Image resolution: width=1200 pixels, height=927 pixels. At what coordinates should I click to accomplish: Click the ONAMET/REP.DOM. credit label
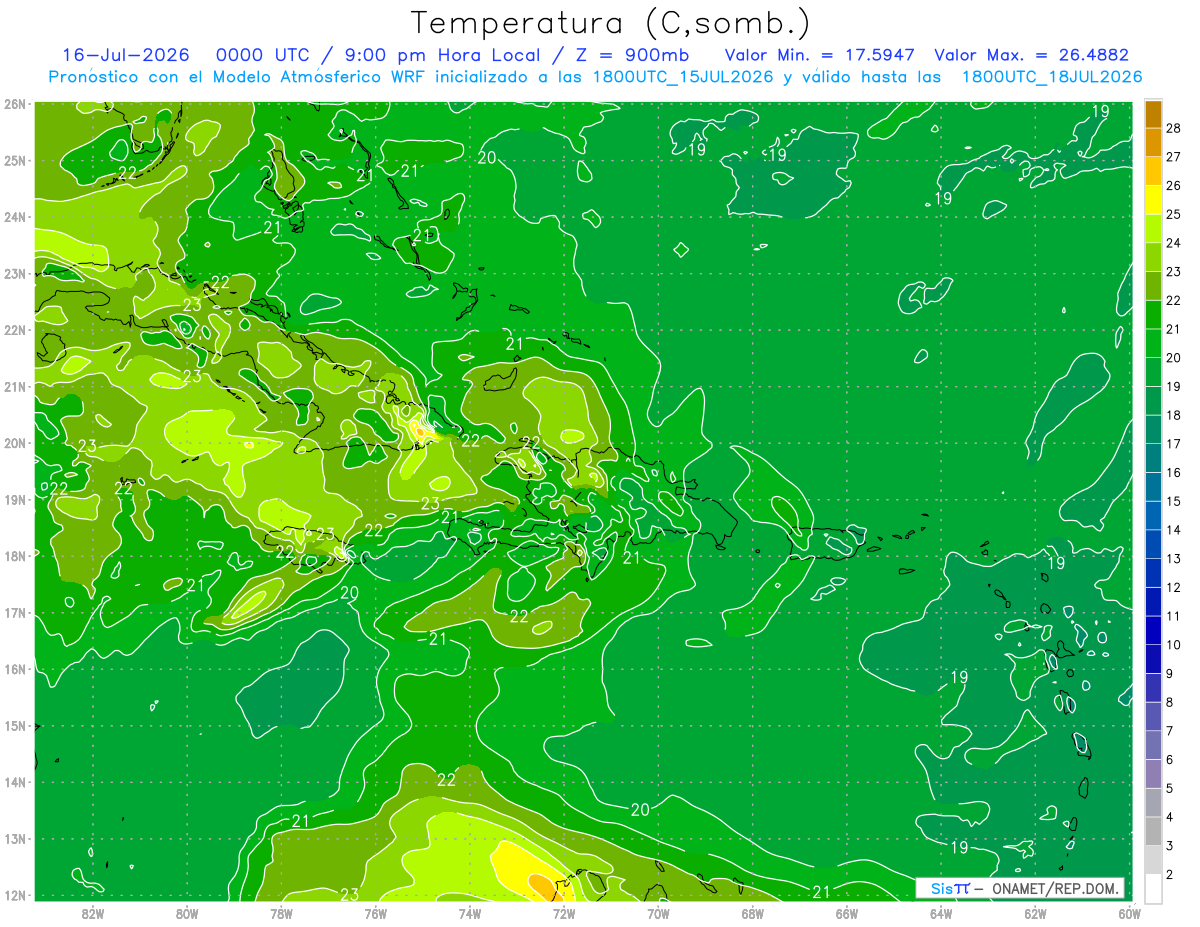click(x=1054, y=888)
